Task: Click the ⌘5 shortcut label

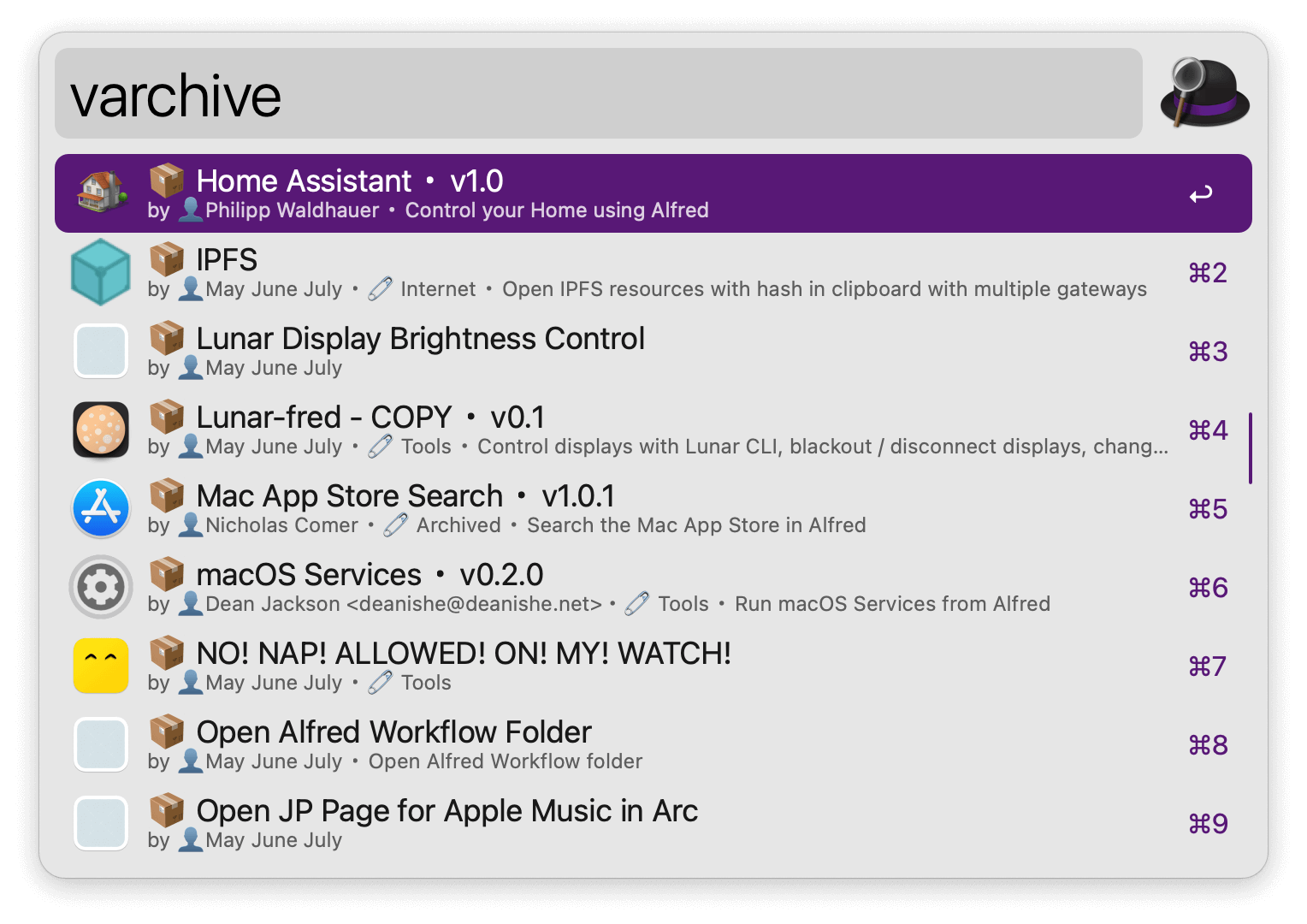Action: coord(1208,509)
